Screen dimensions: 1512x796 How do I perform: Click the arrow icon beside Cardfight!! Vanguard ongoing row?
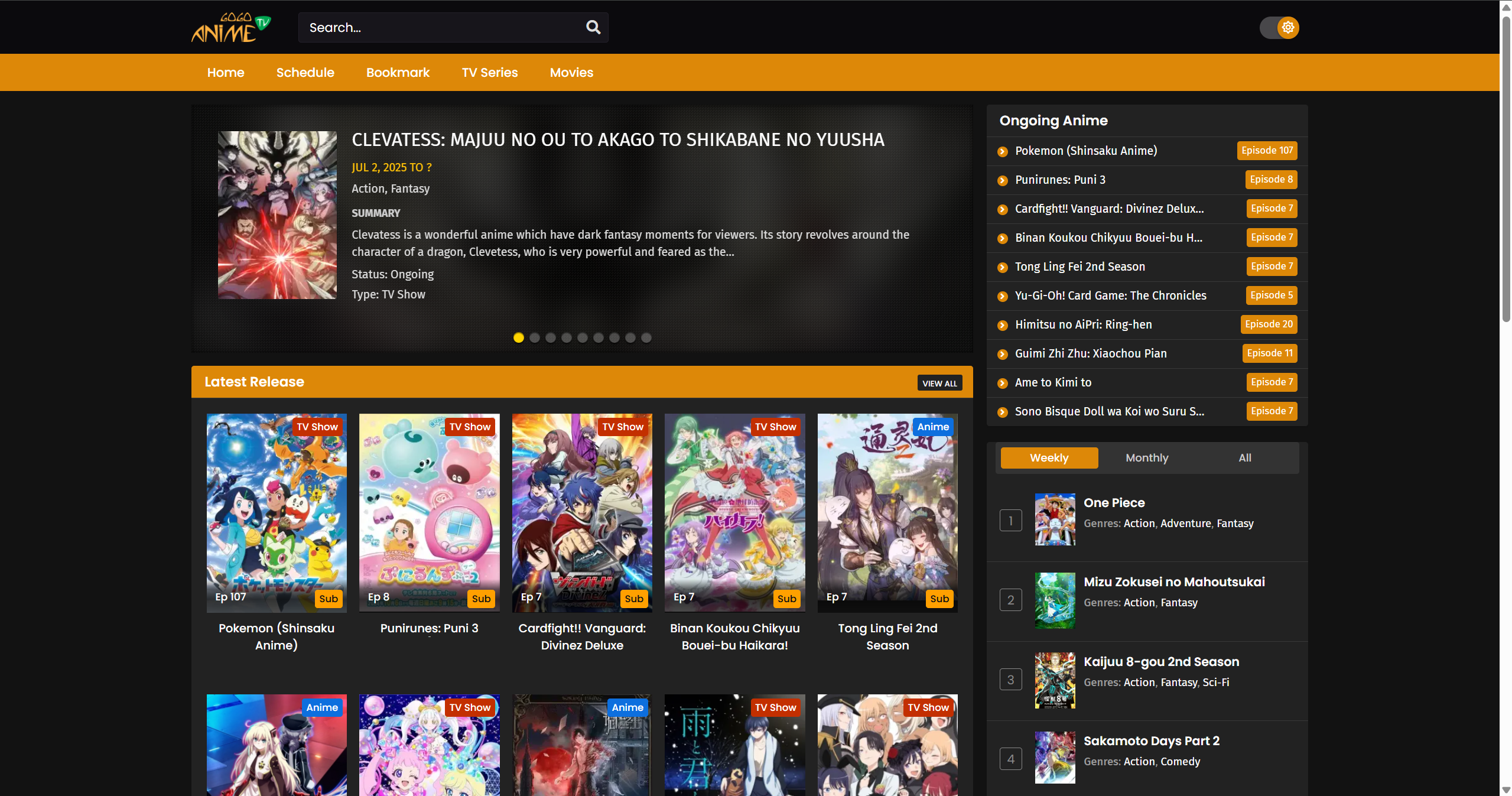[1002, 210]
